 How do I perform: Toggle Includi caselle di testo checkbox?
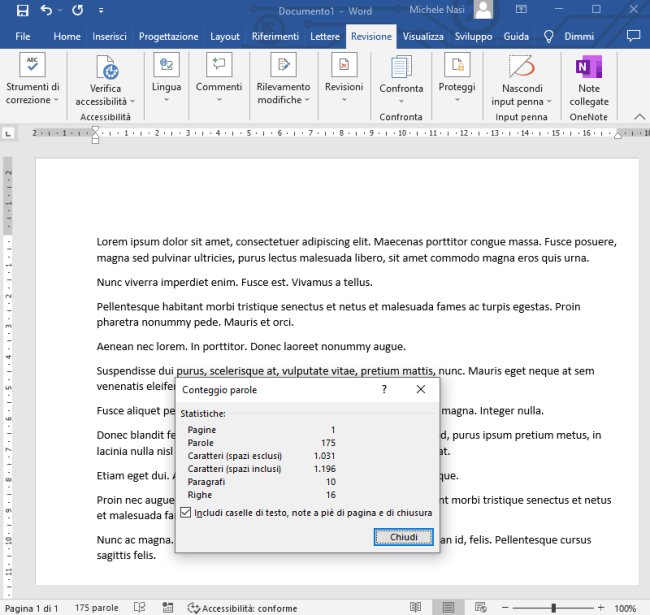click(186, 513)
